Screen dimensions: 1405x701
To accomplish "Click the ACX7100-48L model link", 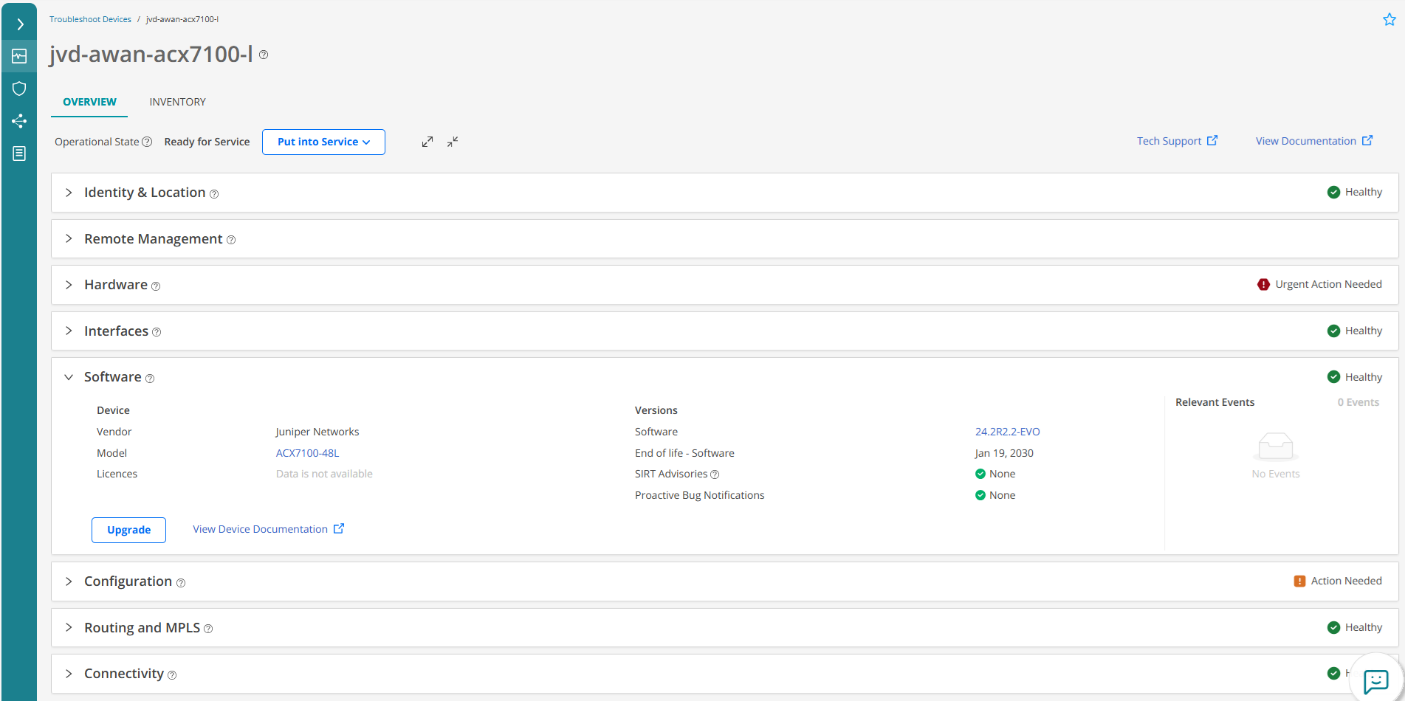I will [x=307, y=453].
